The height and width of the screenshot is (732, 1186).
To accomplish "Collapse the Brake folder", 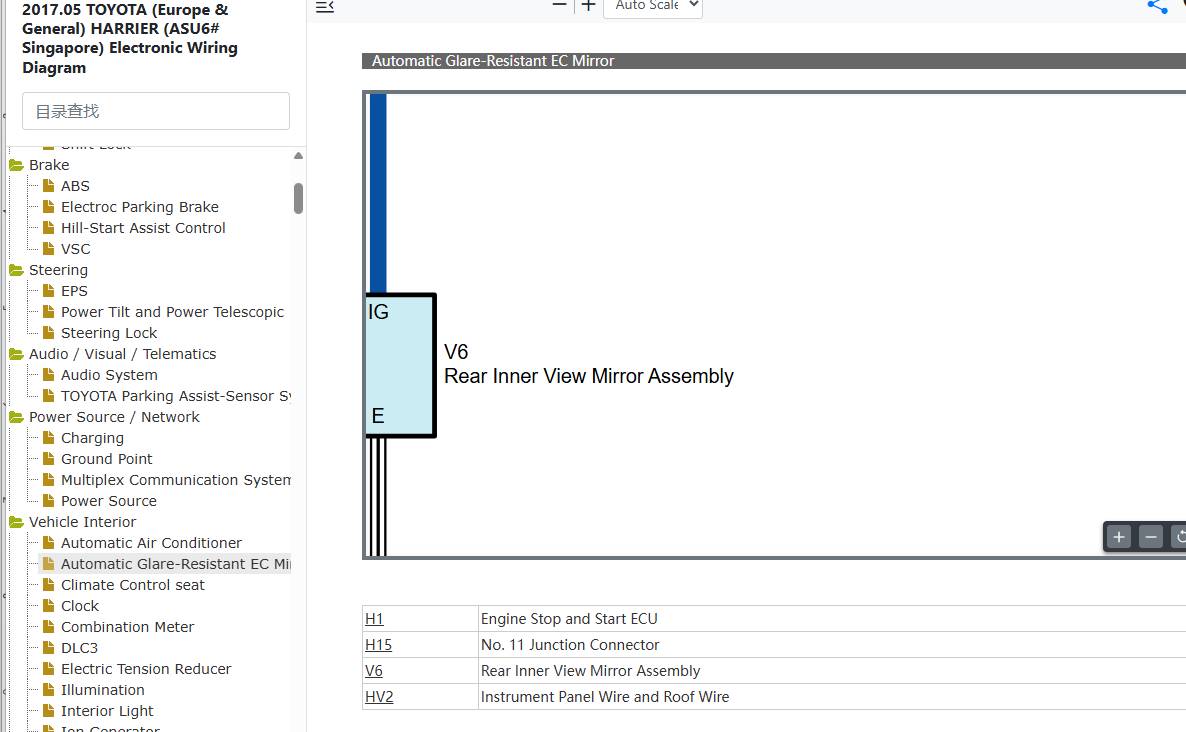I will (x=16, y=165).
